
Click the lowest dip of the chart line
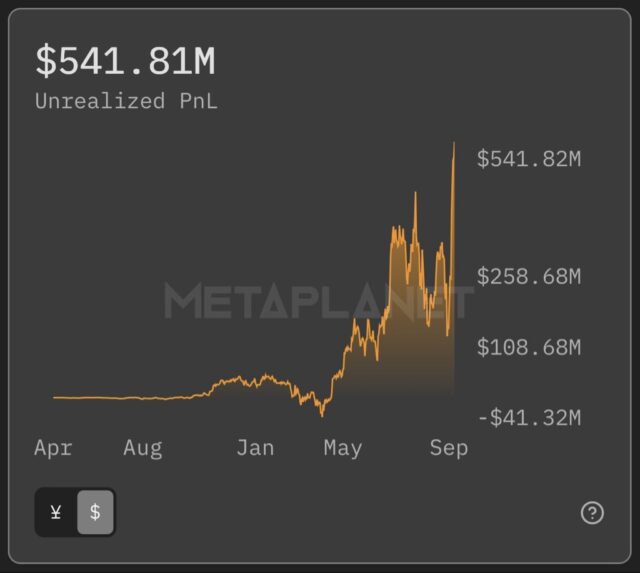322,414
